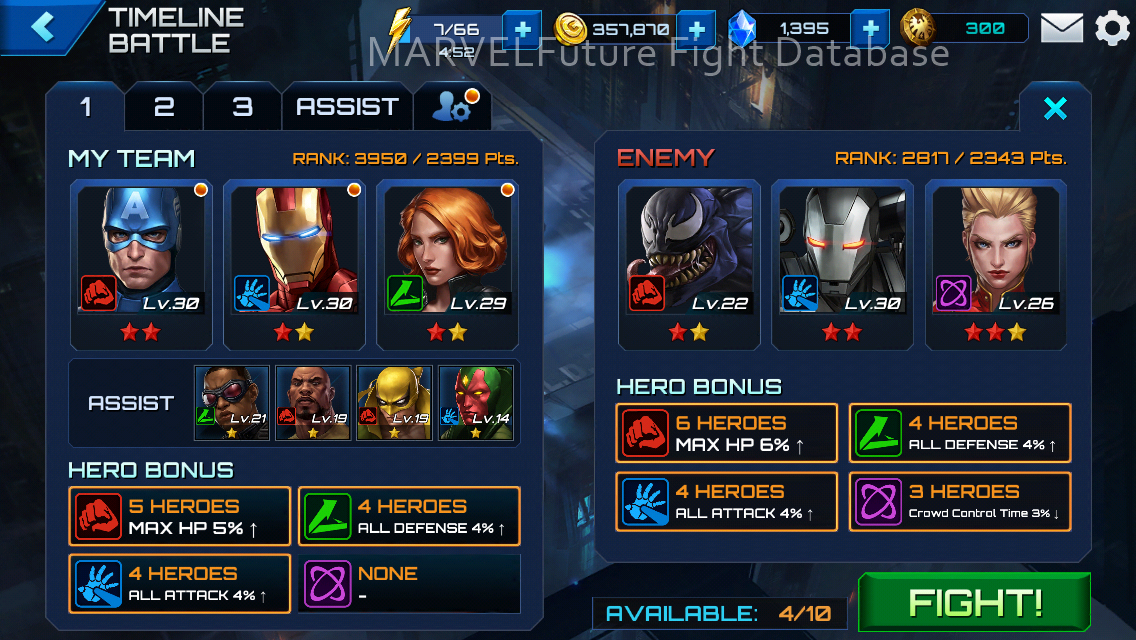
Task: Select the Captain America hero card
Action: click(x=141, y=265)
